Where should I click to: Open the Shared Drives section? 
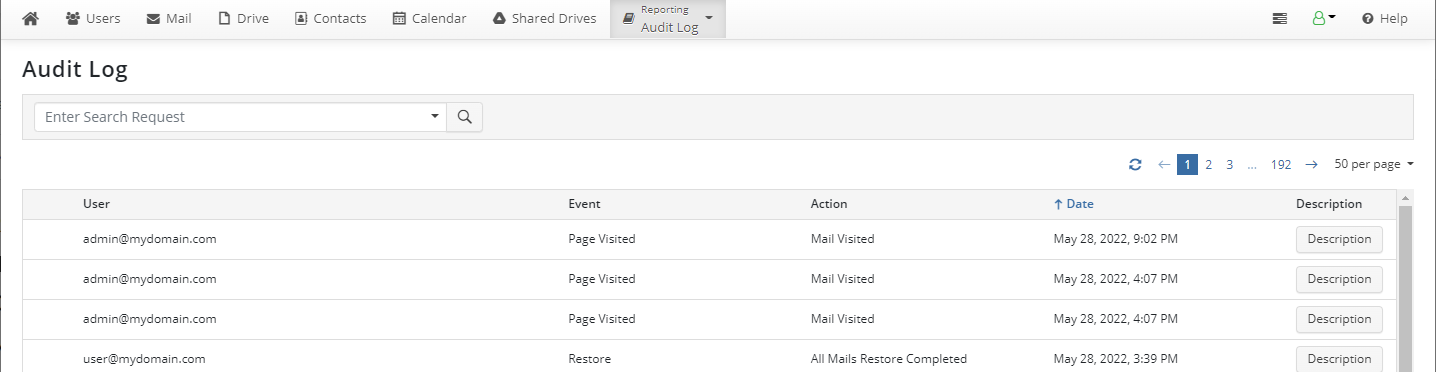pos(544,18)
